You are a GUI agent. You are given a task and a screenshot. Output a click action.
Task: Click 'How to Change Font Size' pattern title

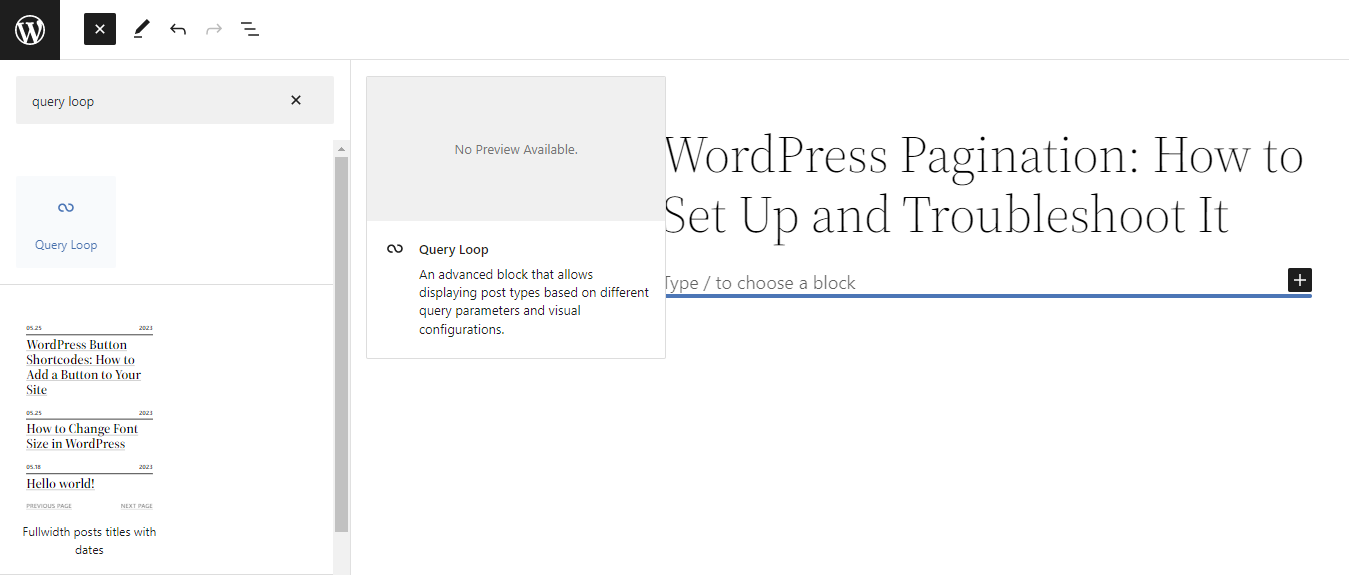coord(82,436)
